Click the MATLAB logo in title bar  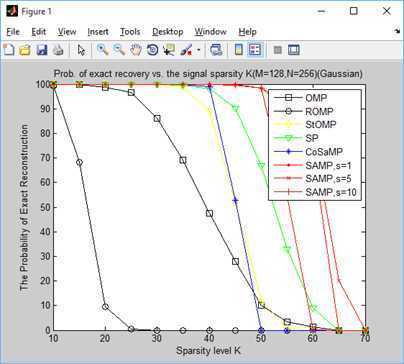pos(12,11)
